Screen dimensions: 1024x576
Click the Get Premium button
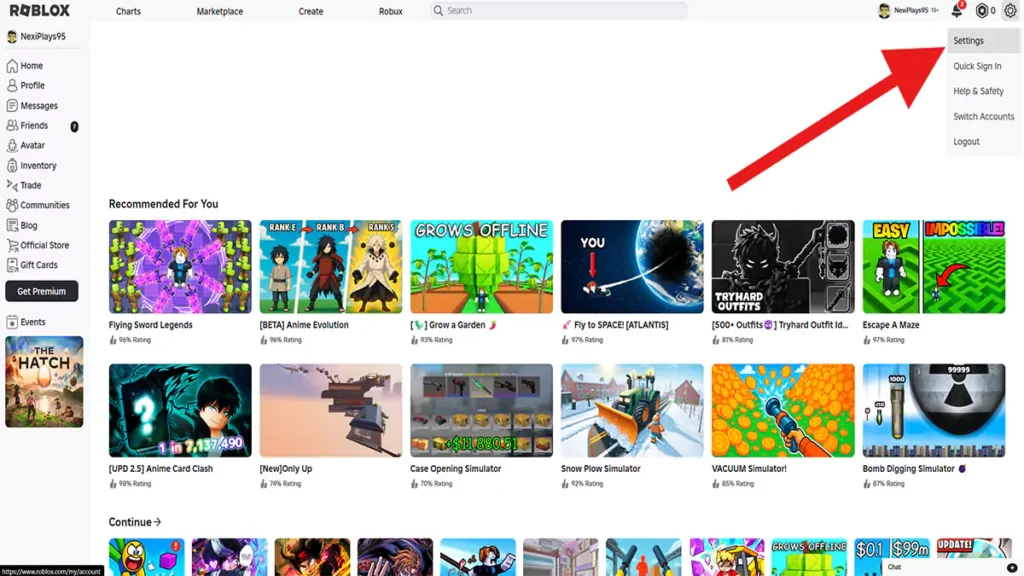(42, 291)
